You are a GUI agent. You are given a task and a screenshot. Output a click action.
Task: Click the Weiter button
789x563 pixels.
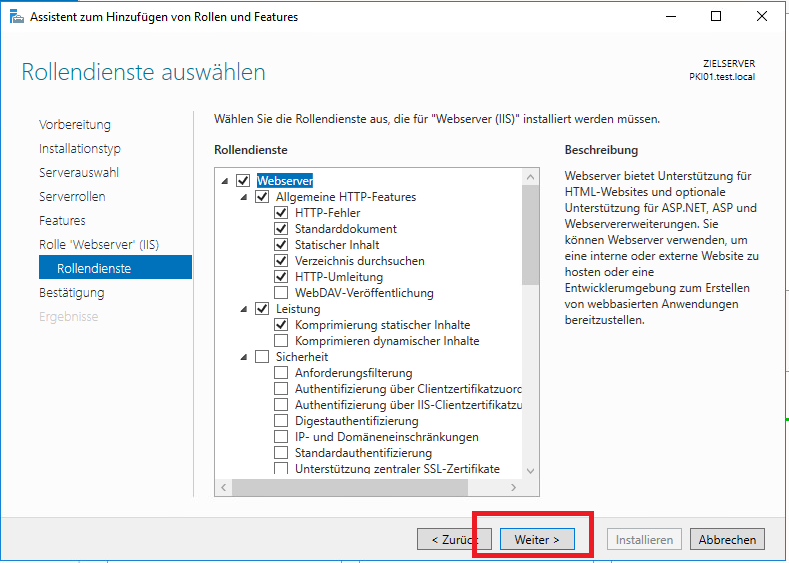[537, 540]
